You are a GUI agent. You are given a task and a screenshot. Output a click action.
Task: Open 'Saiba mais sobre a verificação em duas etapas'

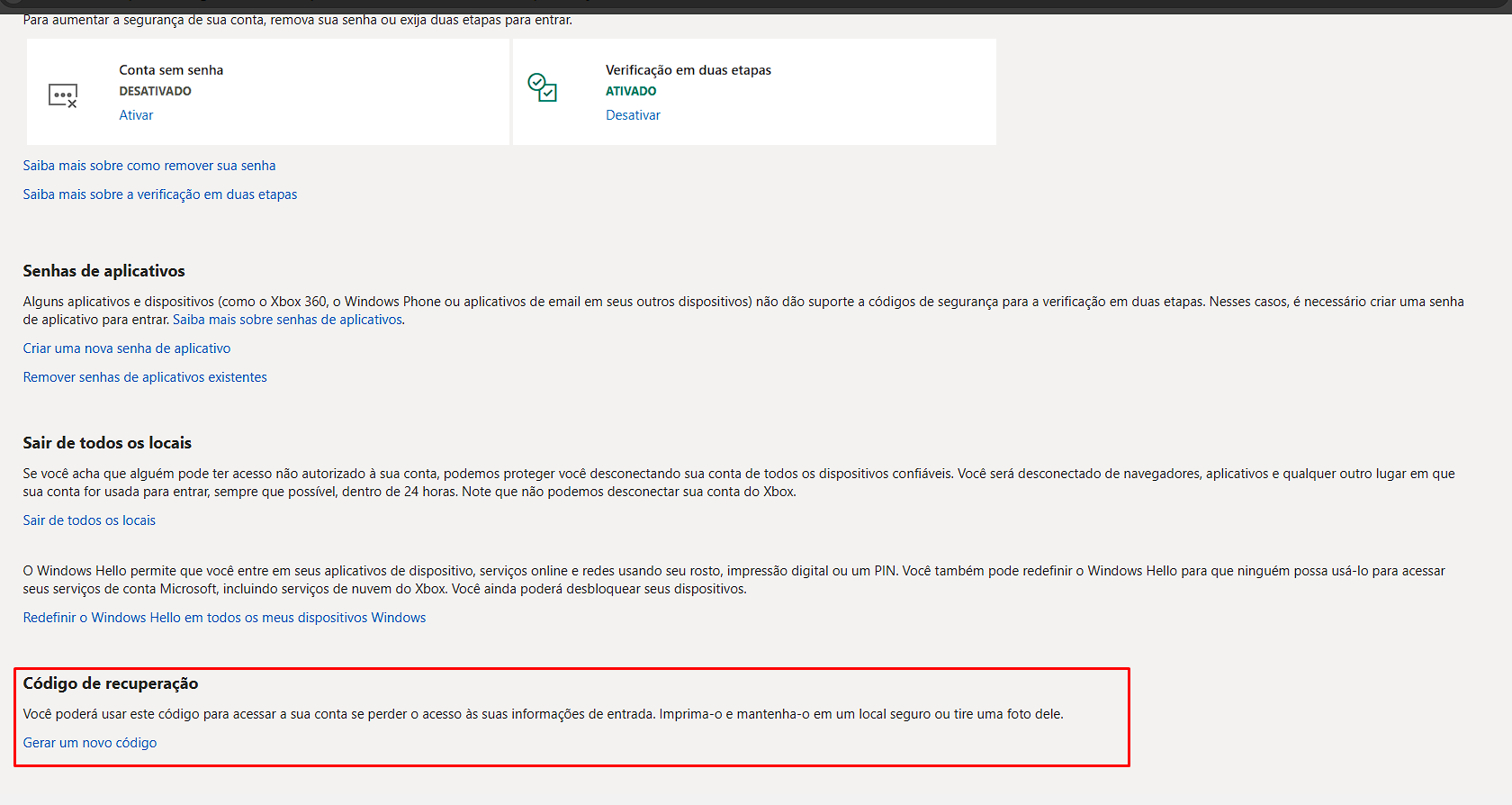[x=160, y=194]
